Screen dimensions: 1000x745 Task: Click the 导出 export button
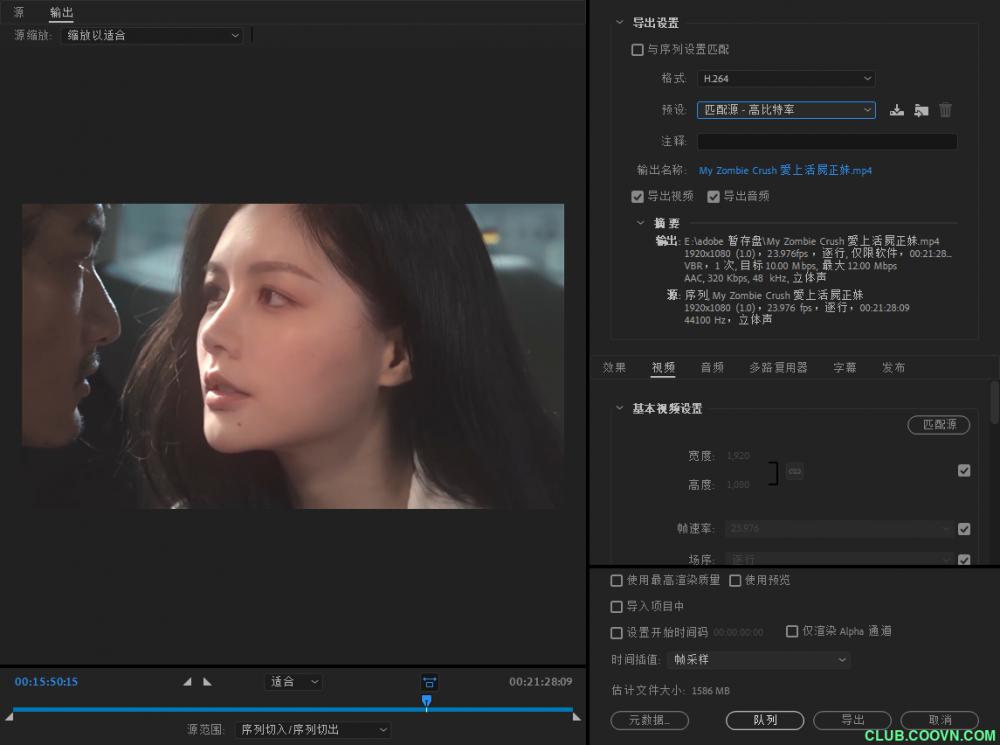tap(852, 720)
